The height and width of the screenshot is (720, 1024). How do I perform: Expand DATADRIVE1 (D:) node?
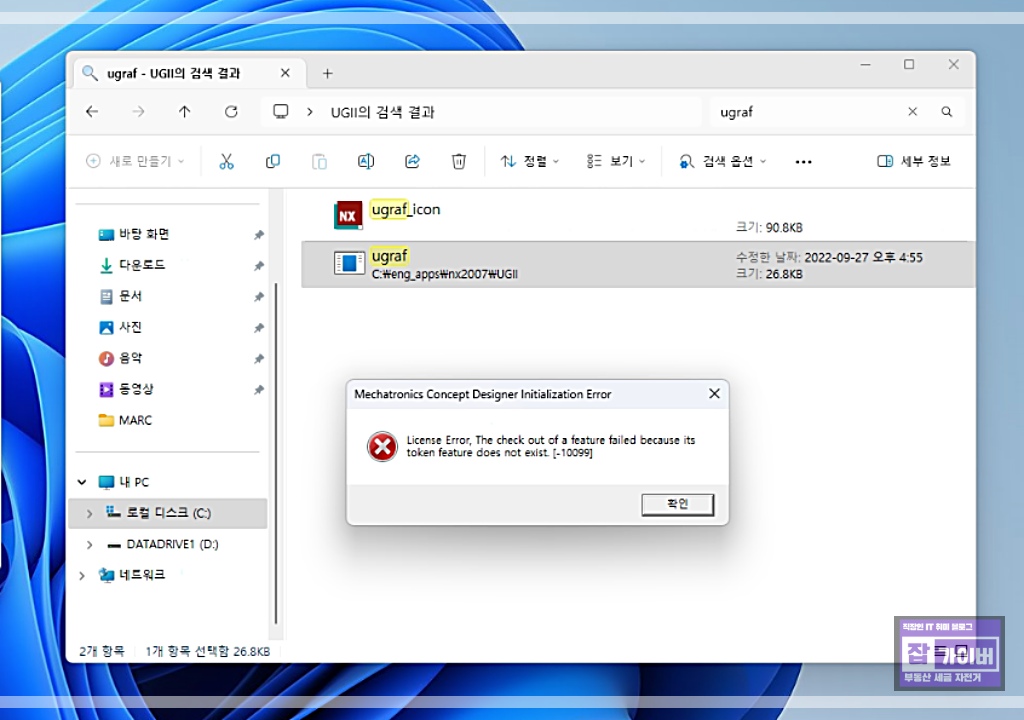(89, 544)
